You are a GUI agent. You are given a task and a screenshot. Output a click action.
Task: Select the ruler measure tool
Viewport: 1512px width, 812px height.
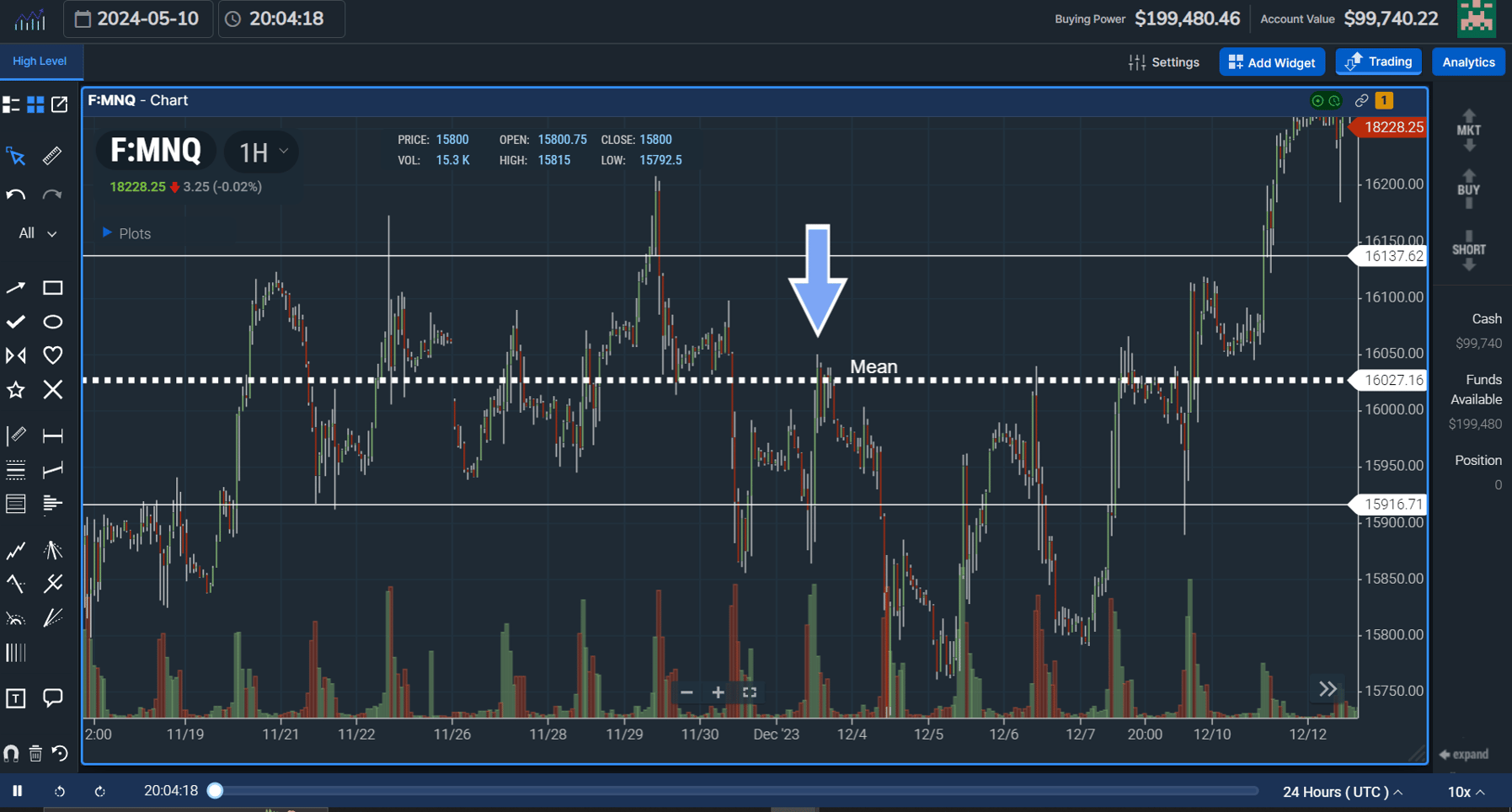52,156
